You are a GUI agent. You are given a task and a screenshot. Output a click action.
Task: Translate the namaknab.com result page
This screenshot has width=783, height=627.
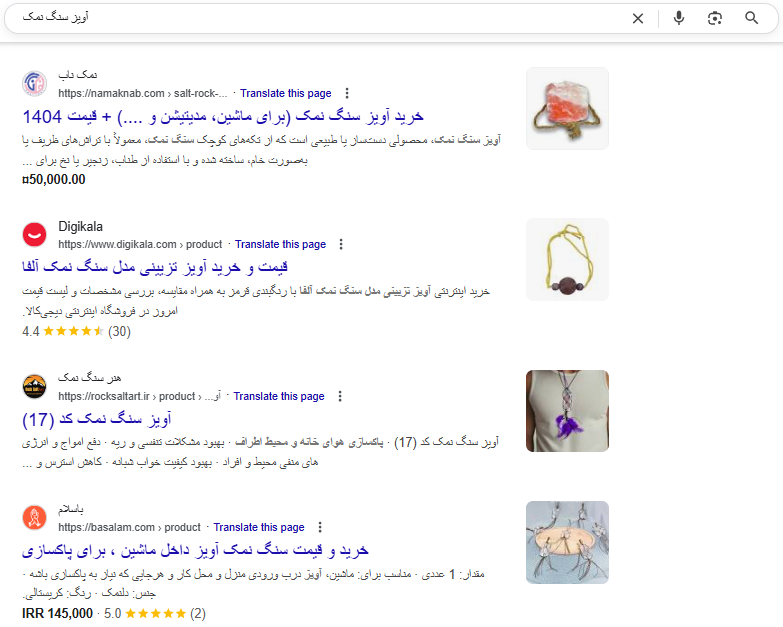tap(286, 93)
